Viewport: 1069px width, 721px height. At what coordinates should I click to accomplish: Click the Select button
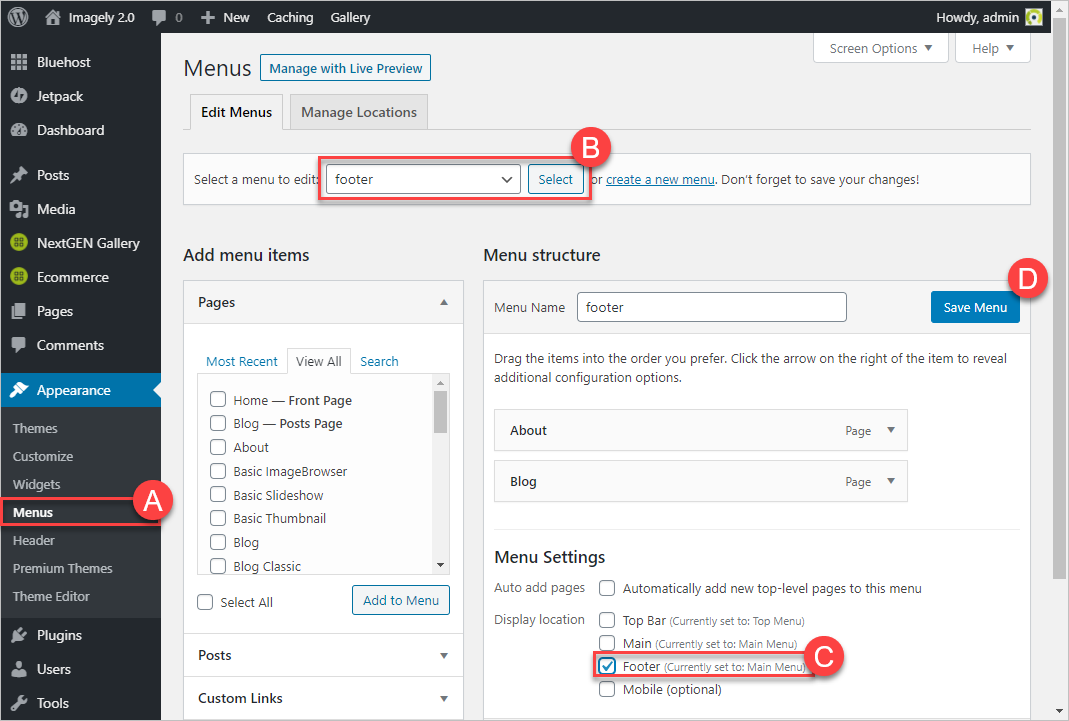[x=555, y=179]
